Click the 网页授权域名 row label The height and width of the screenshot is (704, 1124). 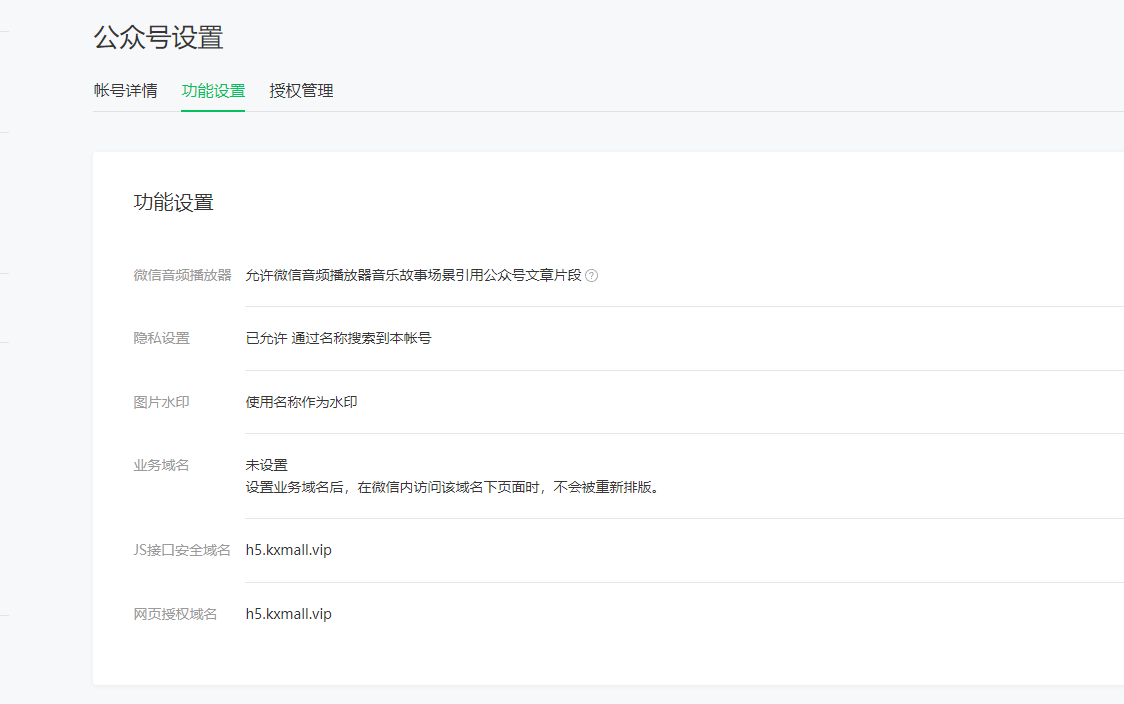click(x=175, y=614)
